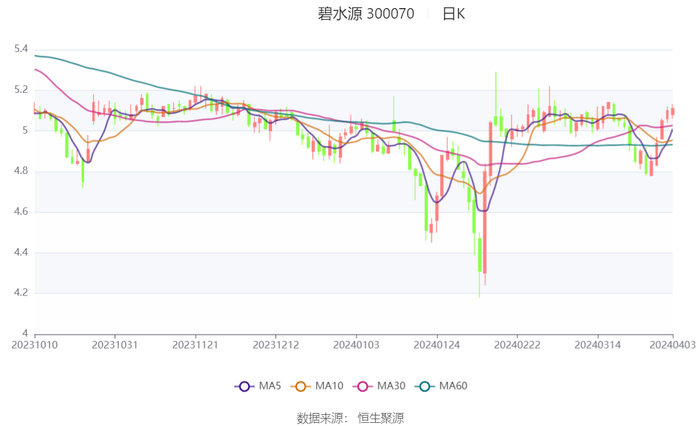Click the purple MA5 legend circle marker
700x426 pixels.
(244, 386)
